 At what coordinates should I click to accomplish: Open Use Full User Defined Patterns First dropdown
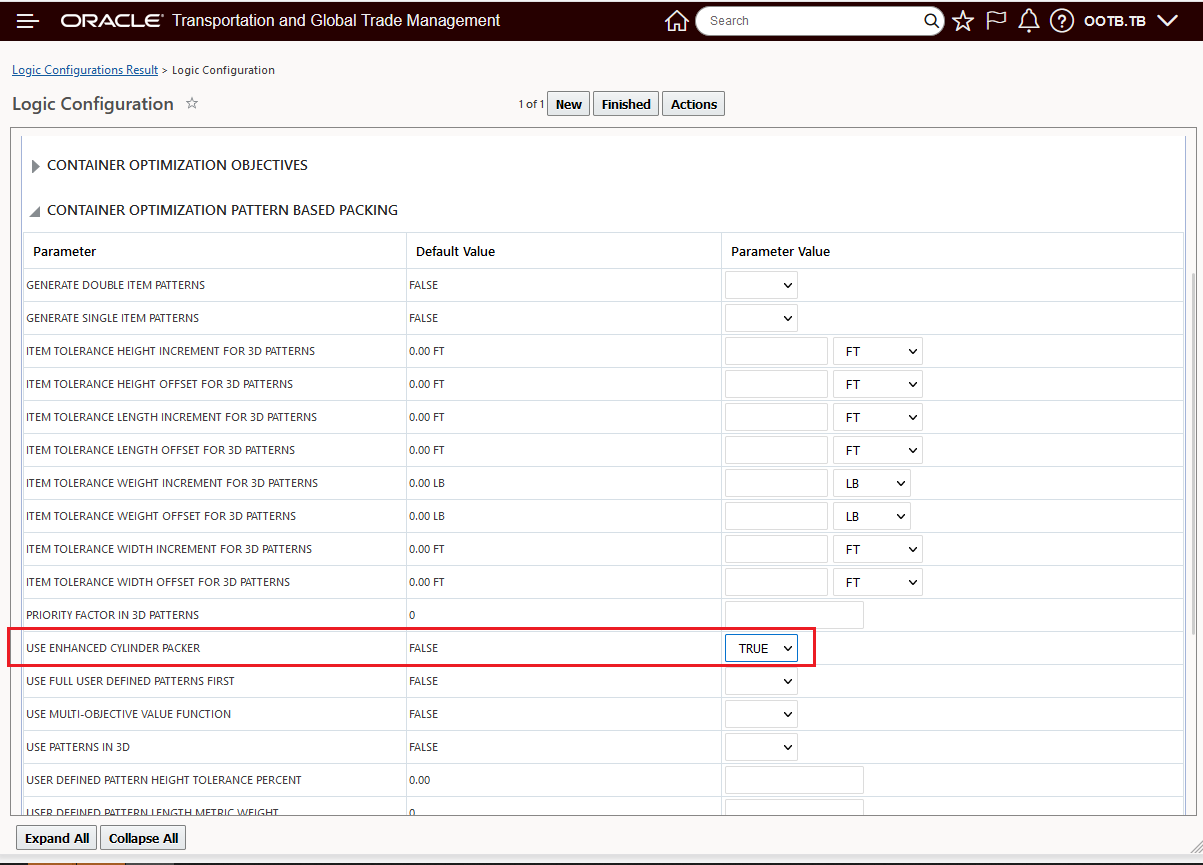761,681
